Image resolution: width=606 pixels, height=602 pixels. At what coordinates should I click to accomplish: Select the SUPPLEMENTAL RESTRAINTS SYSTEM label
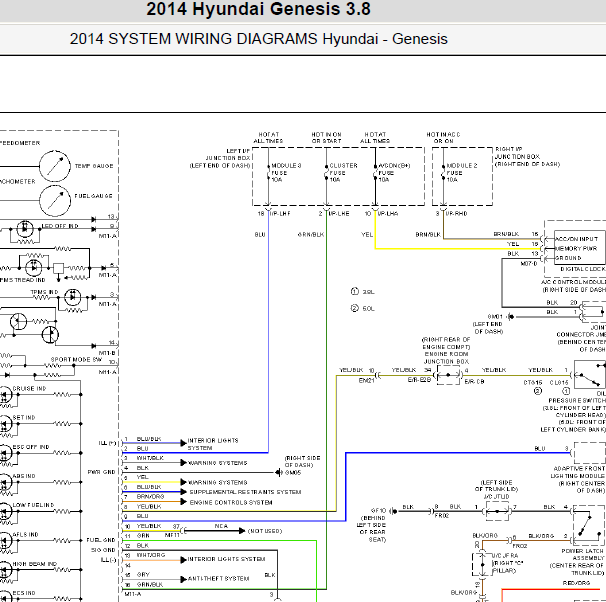tap(245, 492)
